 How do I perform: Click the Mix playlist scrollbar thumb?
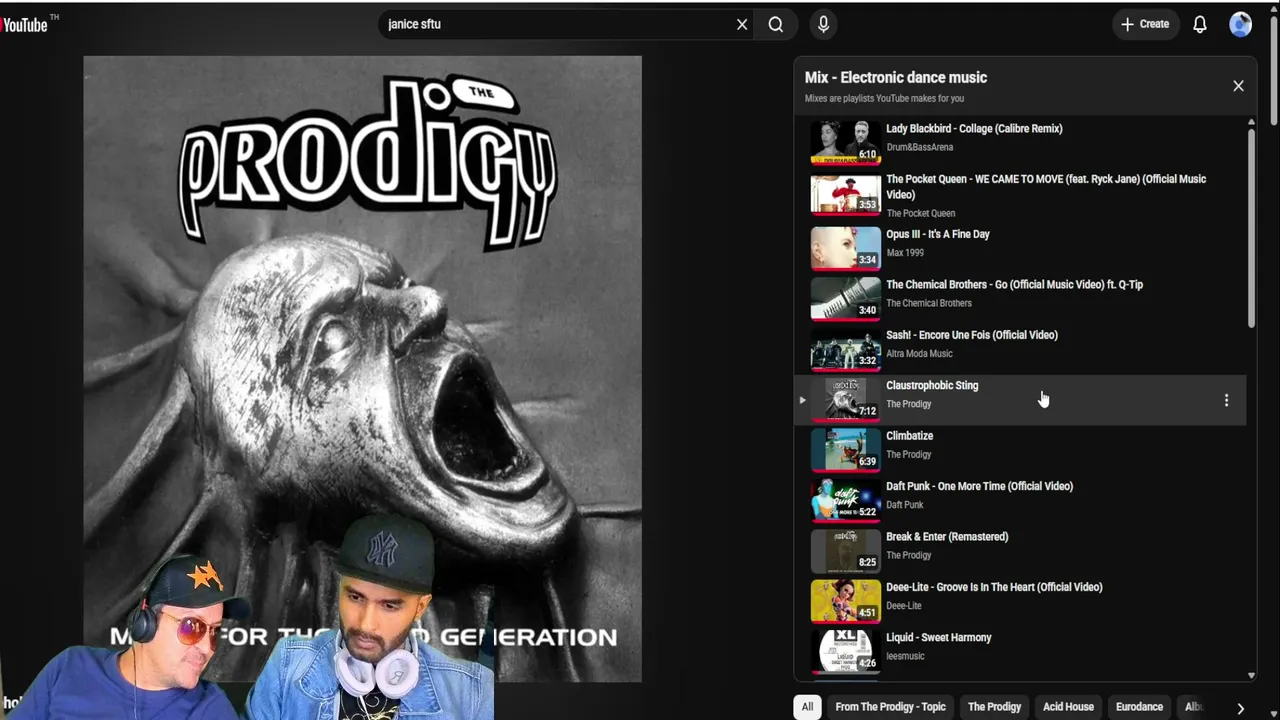[1251, 227]
